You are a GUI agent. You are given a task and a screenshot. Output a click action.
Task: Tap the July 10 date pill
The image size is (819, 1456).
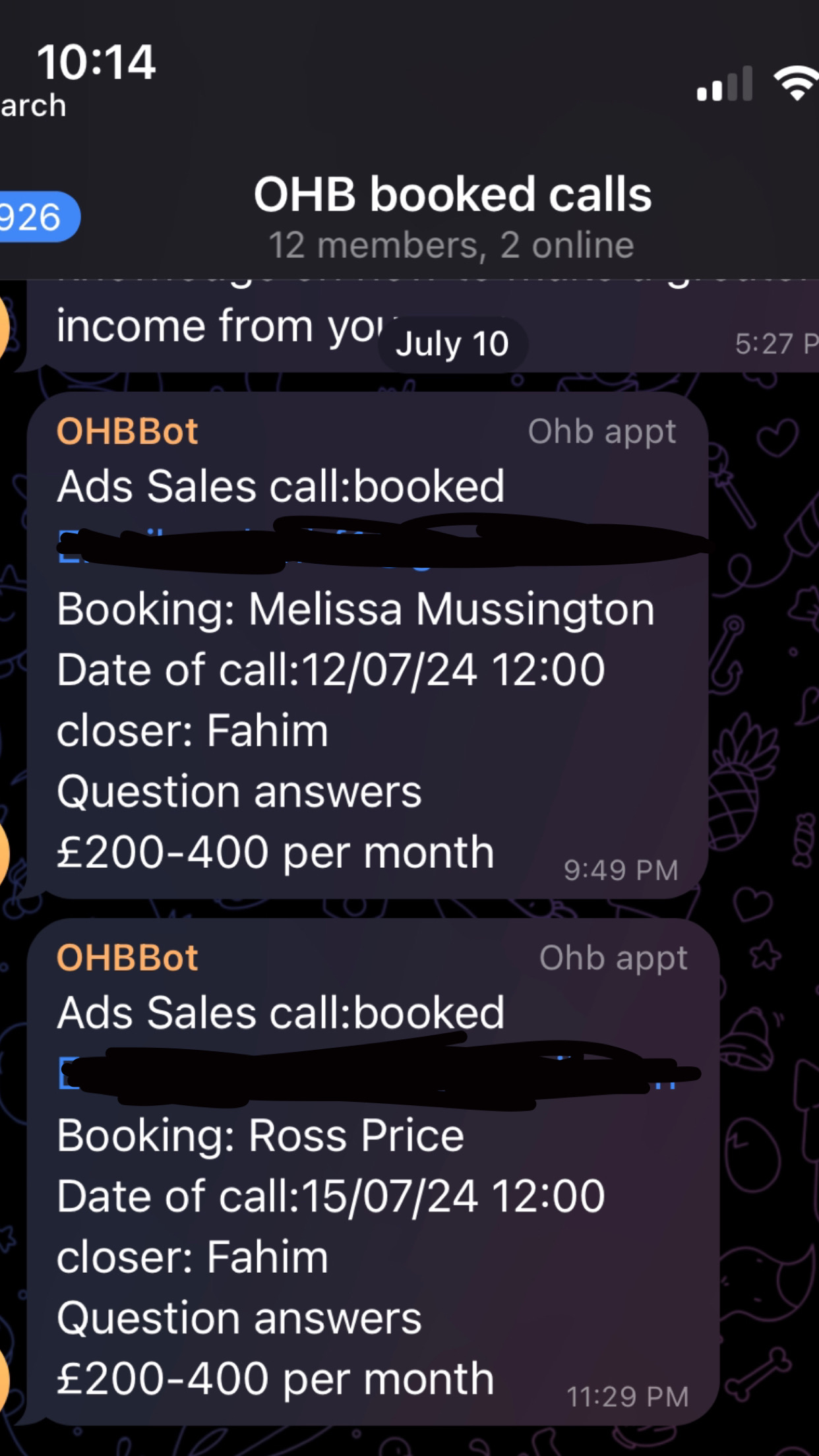coord(452,344)
